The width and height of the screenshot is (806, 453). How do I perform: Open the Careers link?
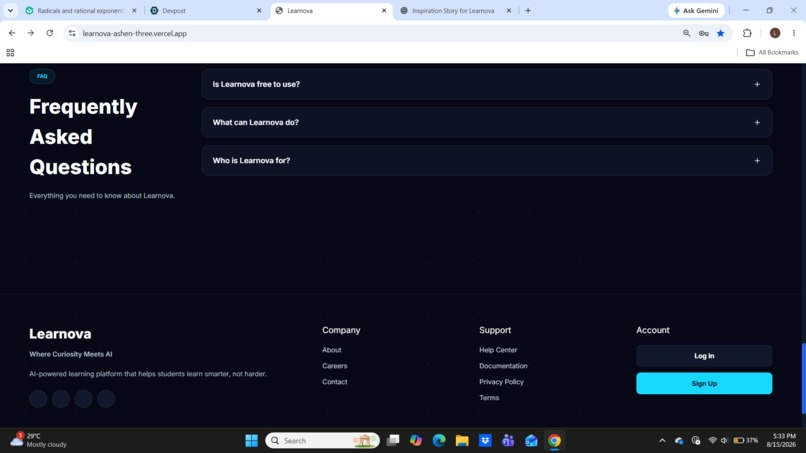coord(335,366)
